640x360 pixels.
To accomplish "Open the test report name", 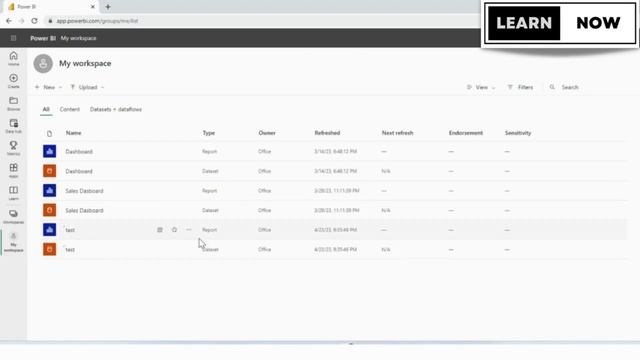I will pyautogui.click(x=70, y=230).
